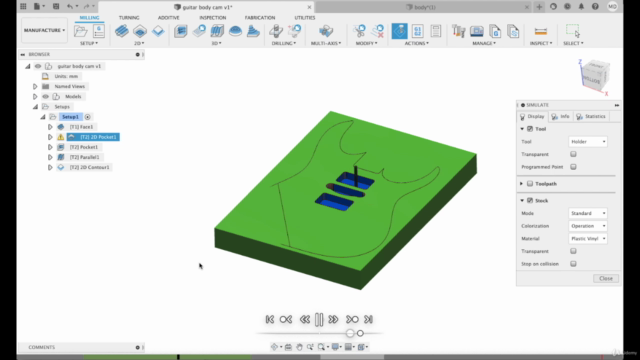
Task: Open the Info tab in Simulate
Action: pos(561,117)
